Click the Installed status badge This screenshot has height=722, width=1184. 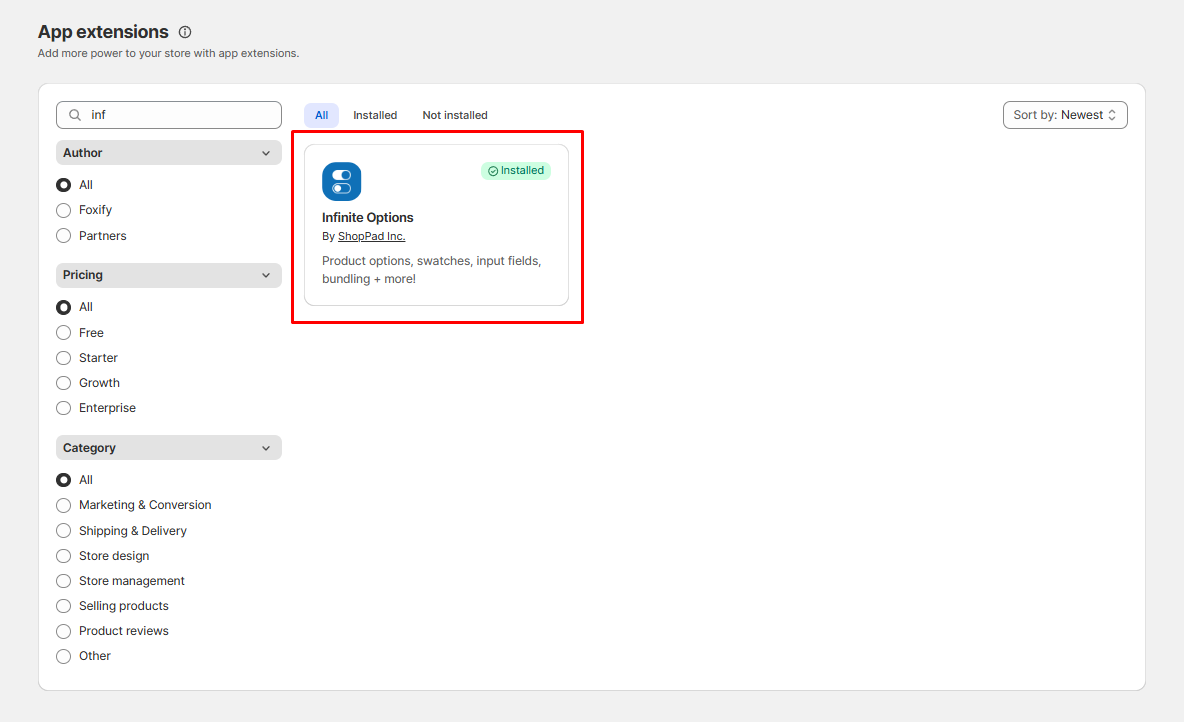coord(516,171)
